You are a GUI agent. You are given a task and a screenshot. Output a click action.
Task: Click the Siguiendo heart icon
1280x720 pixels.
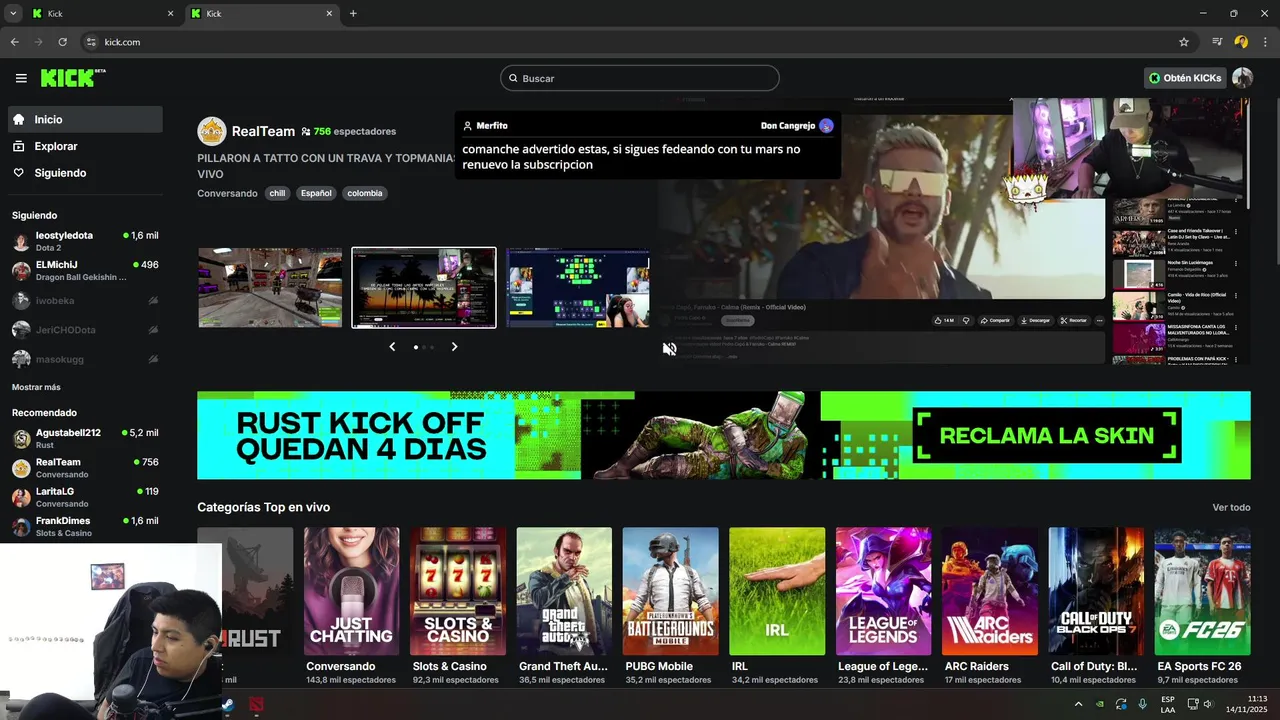(x=19, y=173)
